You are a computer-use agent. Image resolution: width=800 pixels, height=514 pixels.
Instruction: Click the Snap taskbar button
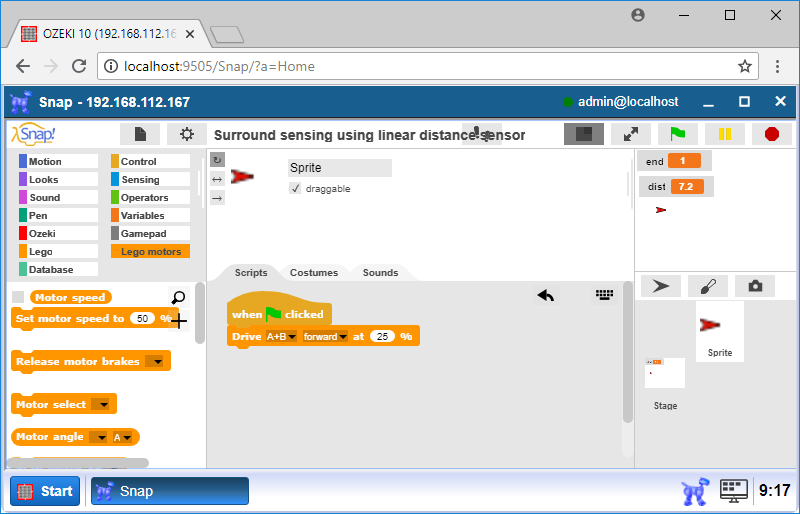pyautogui.click(x=170, y=491)
